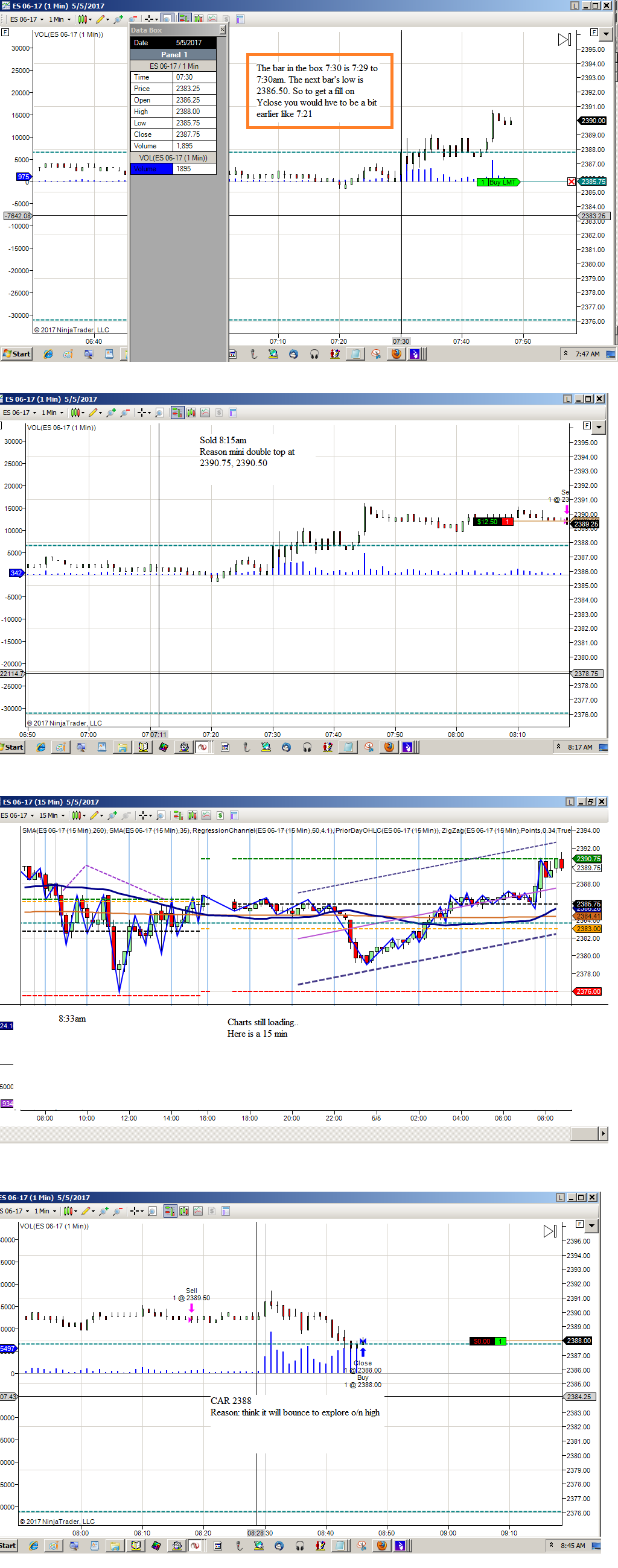Open 1 Min interval dropdown in top 7:47 chart
The height and width of the screenshot is (1568, 618).
coord(60,19)
